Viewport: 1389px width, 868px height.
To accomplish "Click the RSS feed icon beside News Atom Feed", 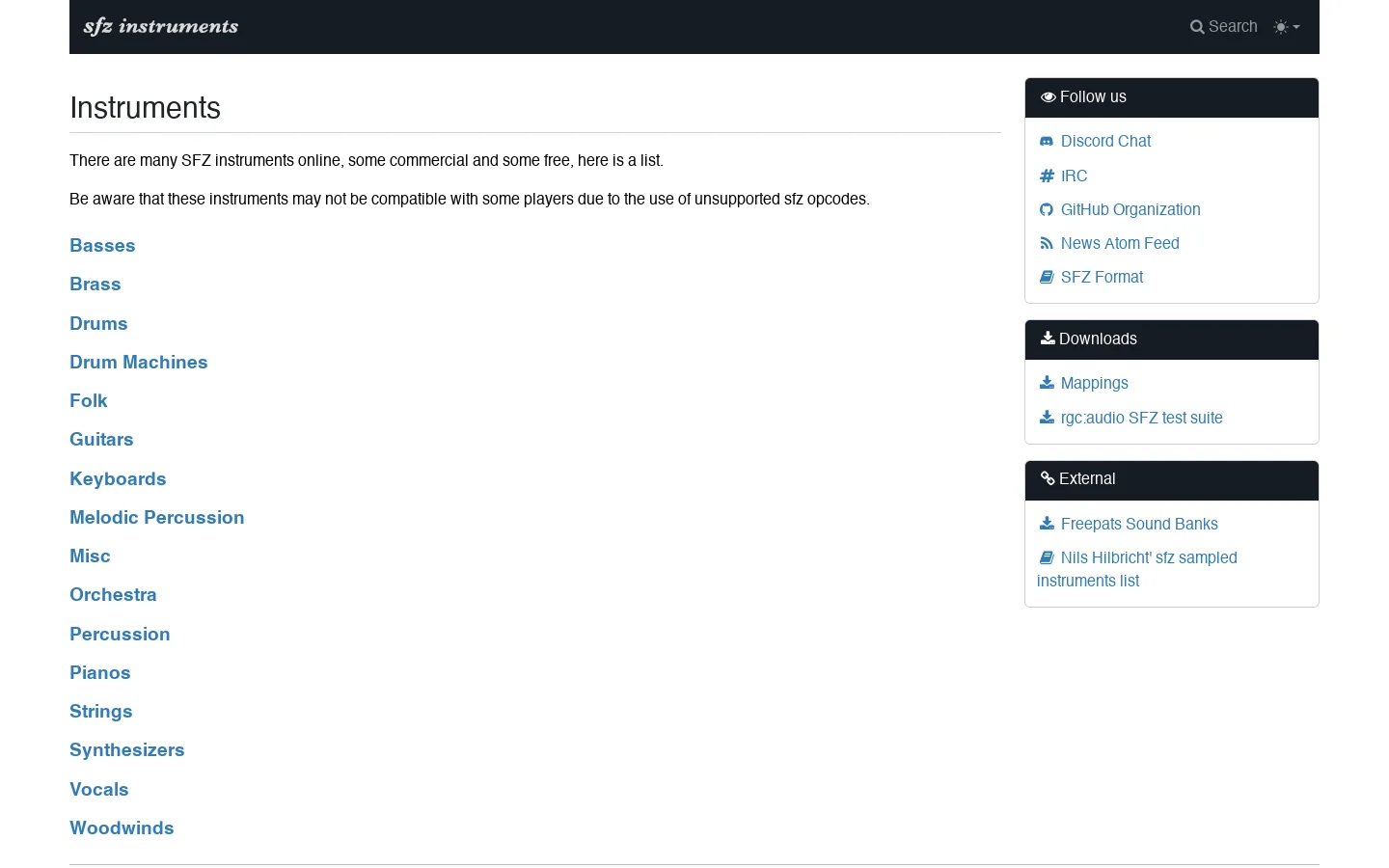I will (x=1047, y=243).
